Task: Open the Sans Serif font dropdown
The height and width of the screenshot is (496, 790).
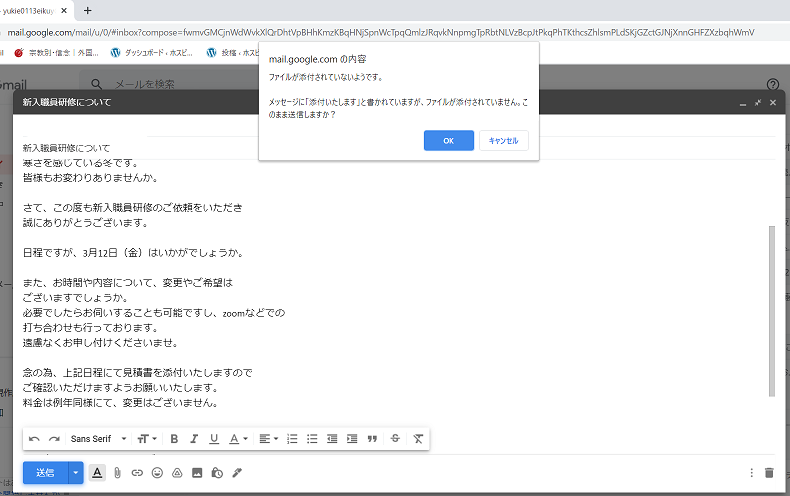Action: pyautogui.click(x=99, y=439)
